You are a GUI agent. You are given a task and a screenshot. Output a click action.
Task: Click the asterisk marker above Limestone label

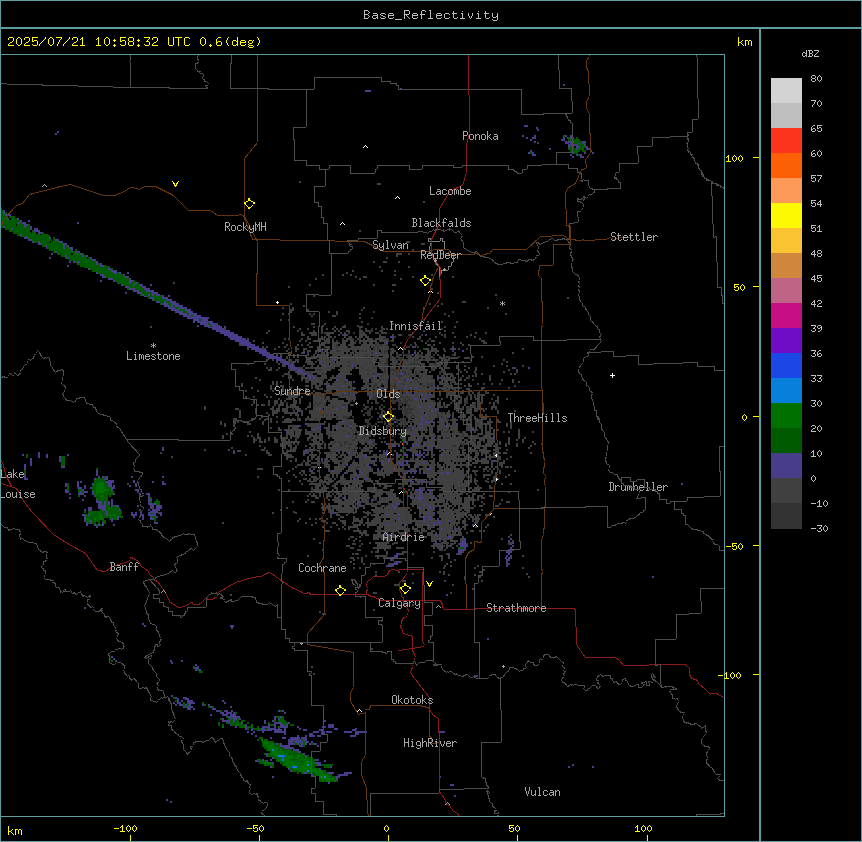click(x=153, y=345)
